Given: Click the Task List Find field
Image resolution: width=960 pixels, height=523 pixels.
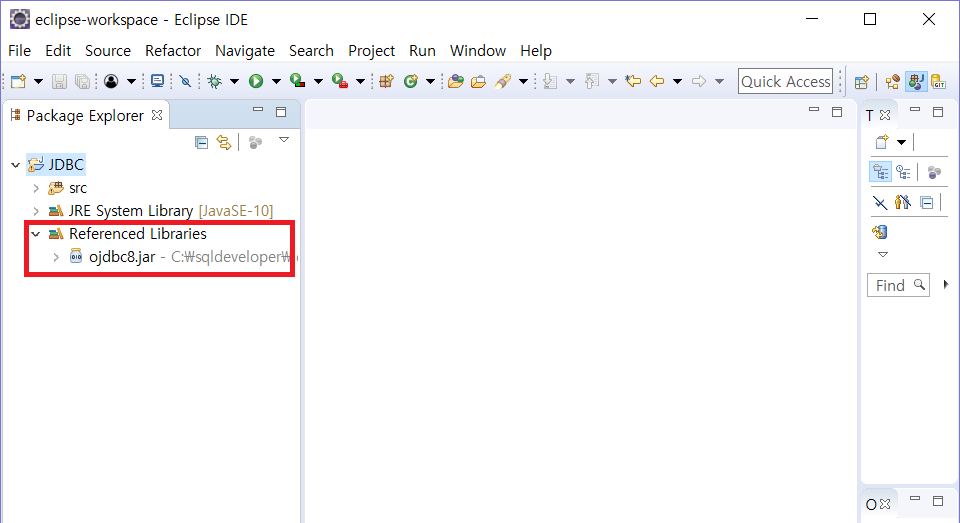Looking at the screenshot, I should click(898, 285).
